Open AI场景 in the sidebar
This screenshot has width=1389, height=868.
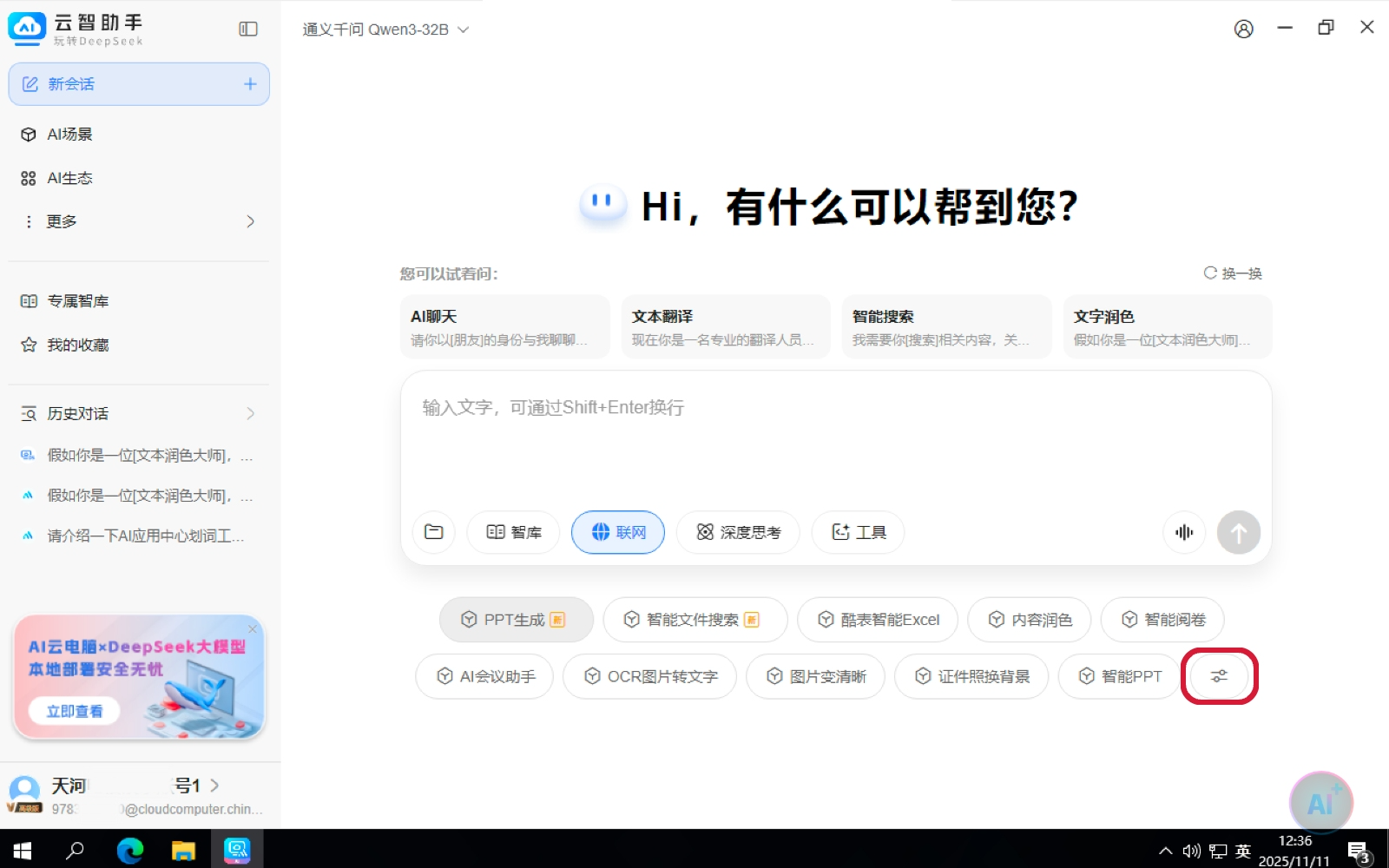point(139,134)
